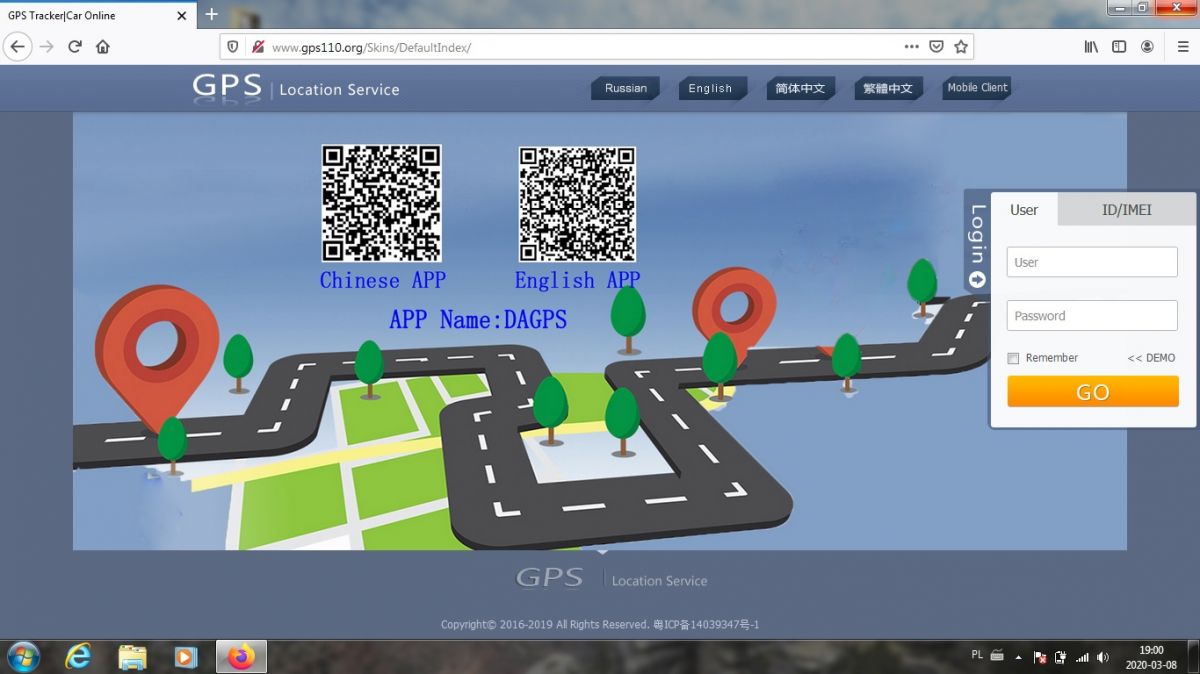Open the page actions three-dot menu

click(911, 47)
